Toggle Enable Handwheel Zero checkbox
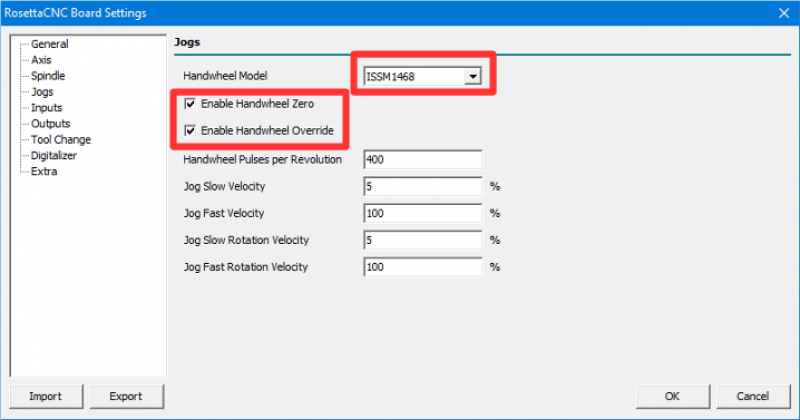This screenshot has width=800, height=420. pos(191,104)
